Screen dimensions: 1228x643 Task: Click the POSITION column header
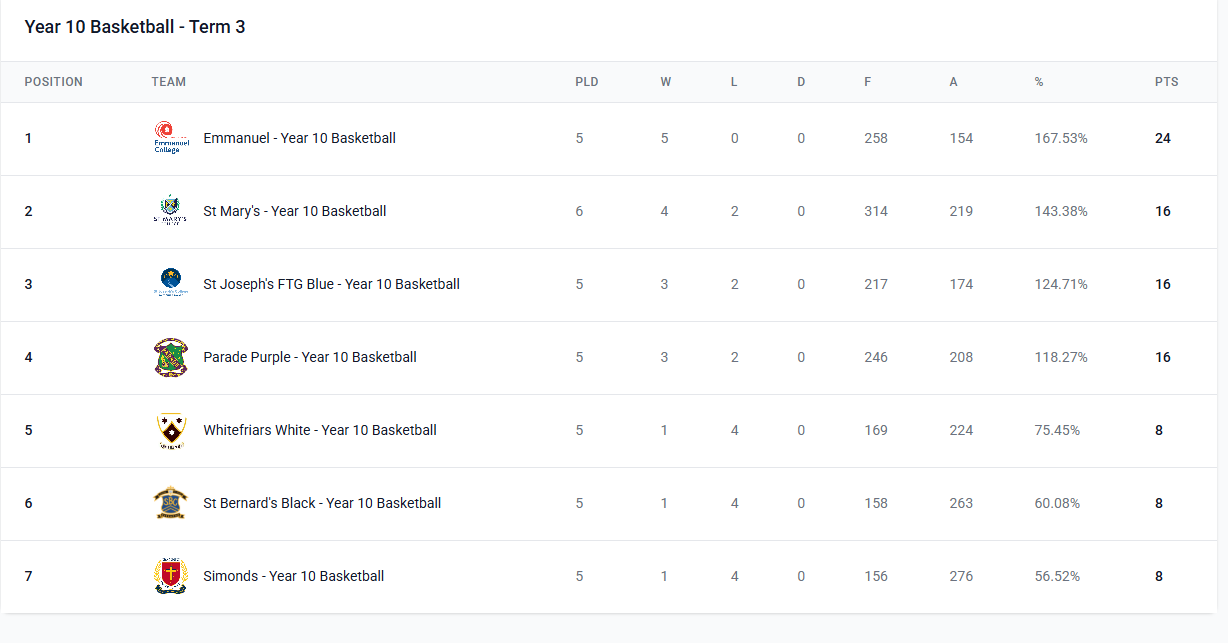pos(53,82)
